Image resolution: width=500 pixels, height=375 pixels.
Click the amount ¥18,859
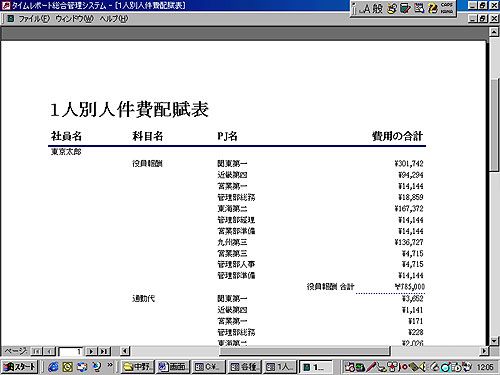[411, 197]
